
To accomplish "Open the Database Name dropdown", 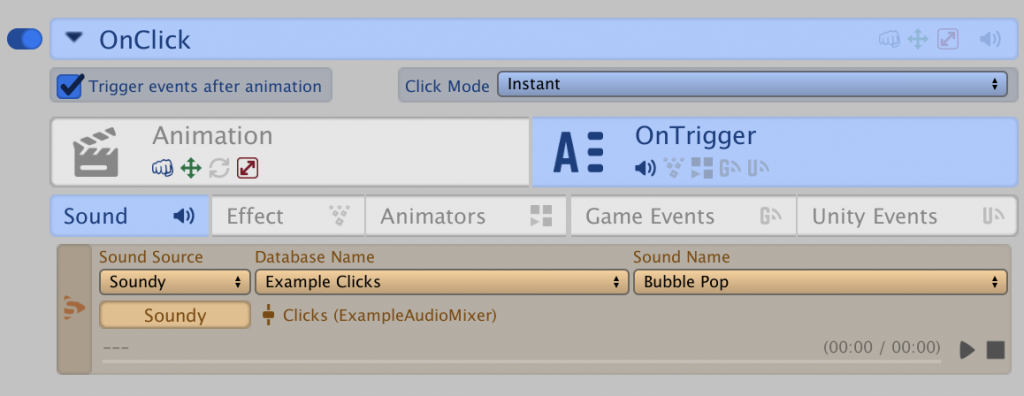I will tap(441, 282).
